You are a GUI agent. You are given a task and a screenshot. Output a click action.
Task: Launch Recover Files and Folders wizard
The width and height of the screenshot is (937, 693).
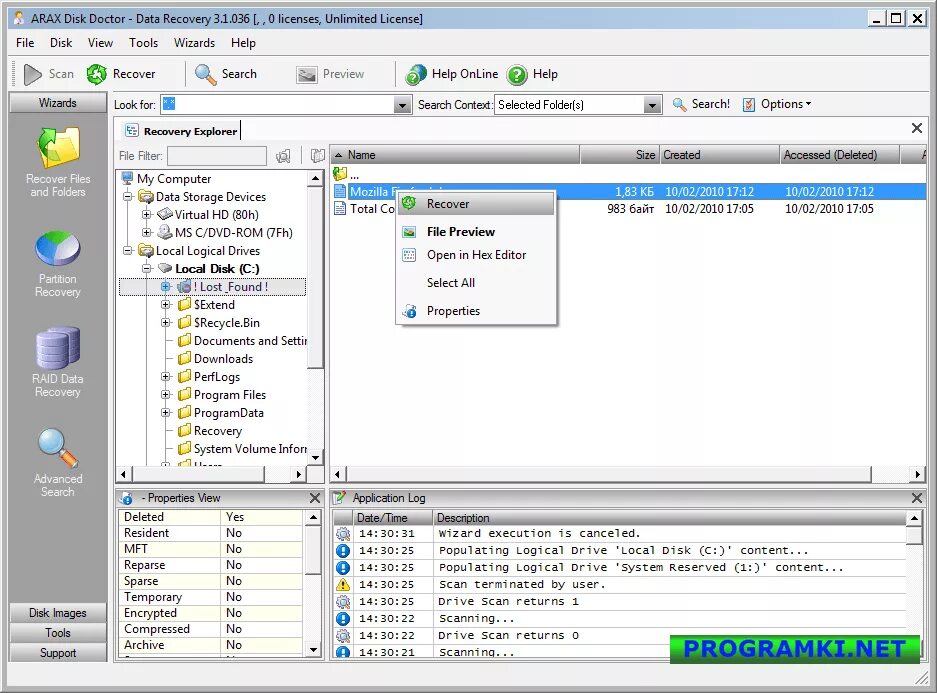(x=58, y=162)
